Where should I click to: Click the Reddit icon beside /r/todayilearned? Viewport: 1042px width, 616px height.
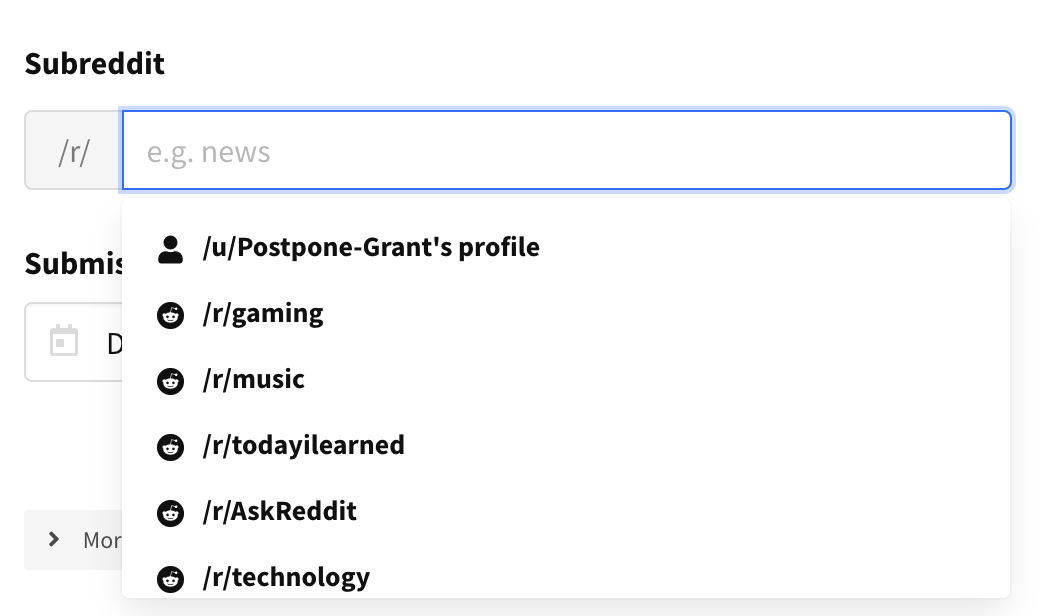tap(170, 446)
